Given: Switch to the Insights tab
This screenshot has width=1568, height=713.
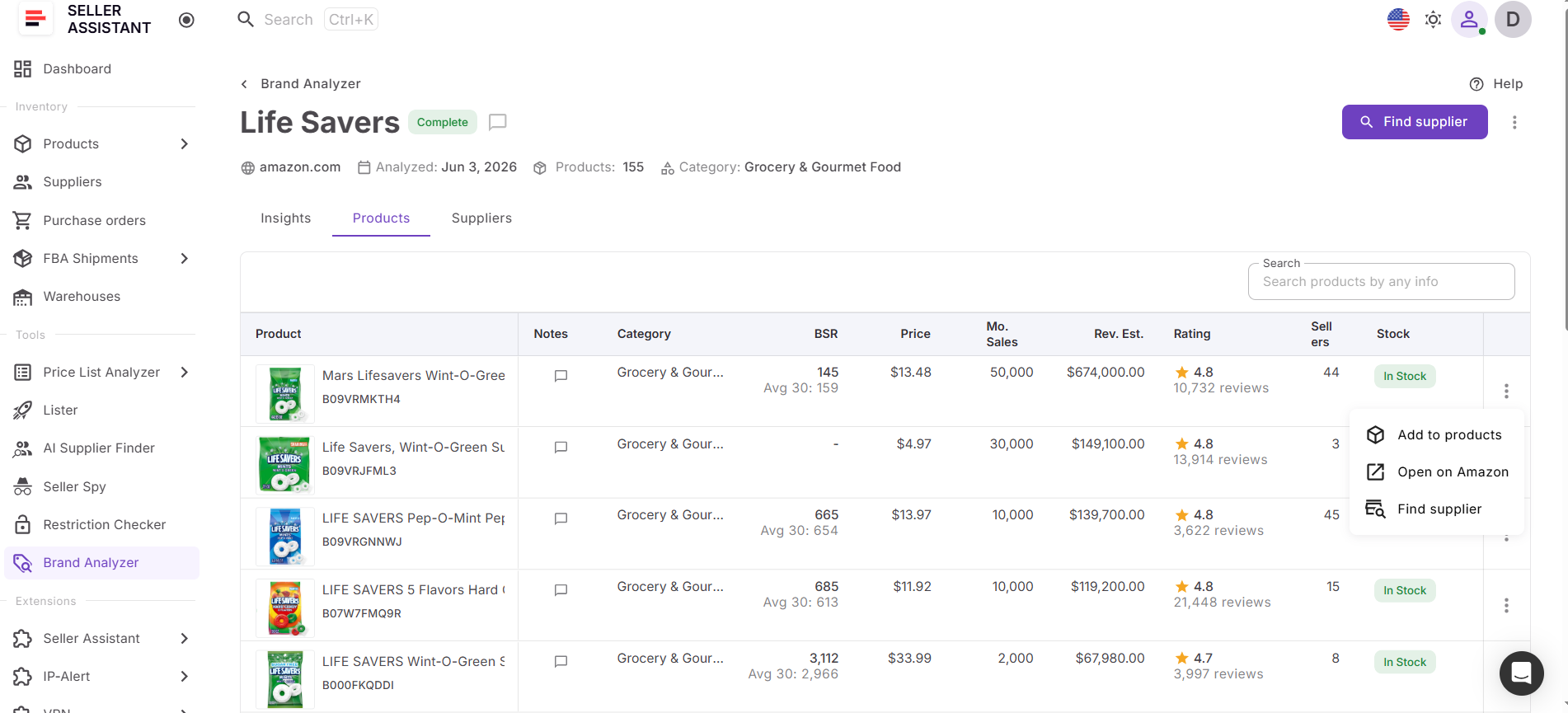Looking at the screenshot, I should (x=286, y=218).
